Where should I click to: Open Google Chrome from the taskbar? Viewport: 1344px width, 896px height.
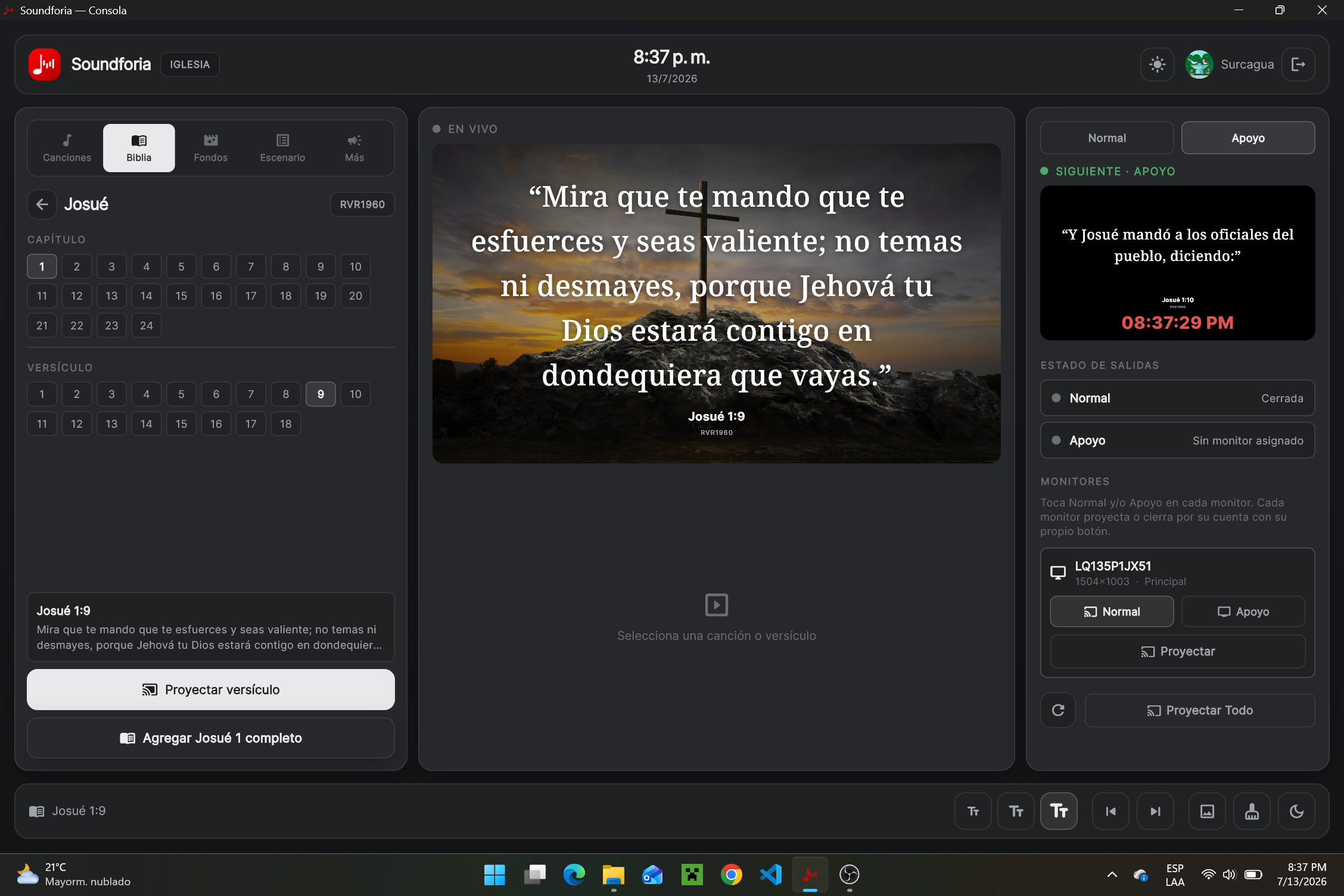coord(731,875)
